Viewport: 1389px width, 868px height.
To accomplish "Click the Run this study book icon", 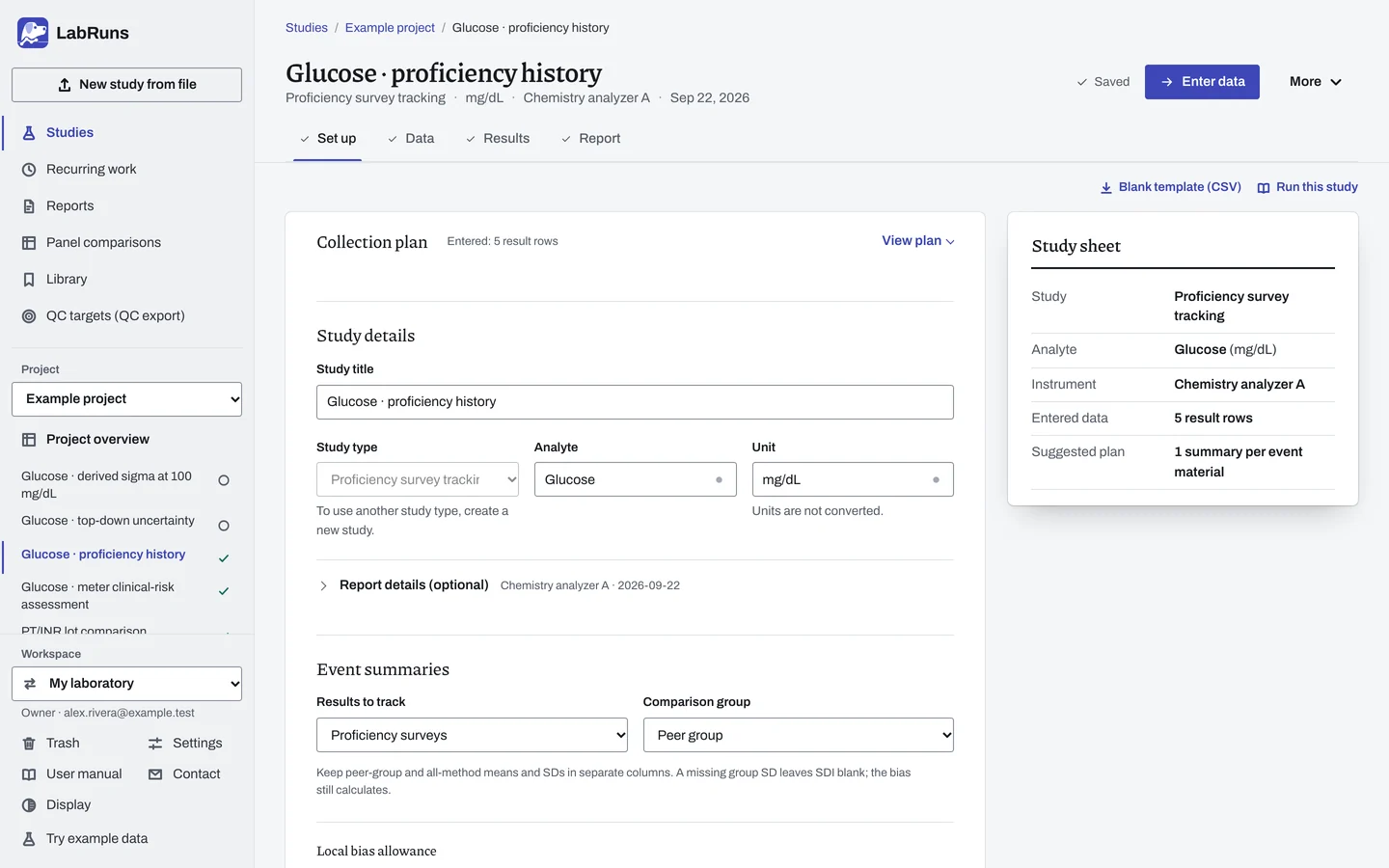I will (x=1264, y=188).
